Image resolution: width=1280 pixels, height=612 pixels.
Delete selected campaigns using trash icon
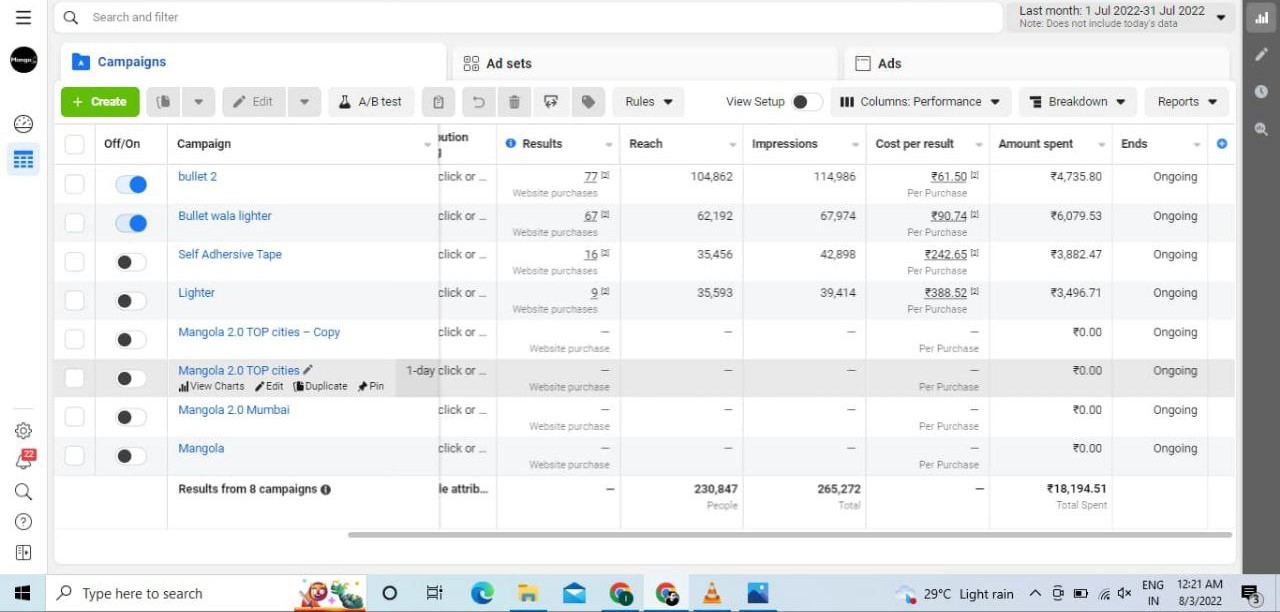(514, 101)
